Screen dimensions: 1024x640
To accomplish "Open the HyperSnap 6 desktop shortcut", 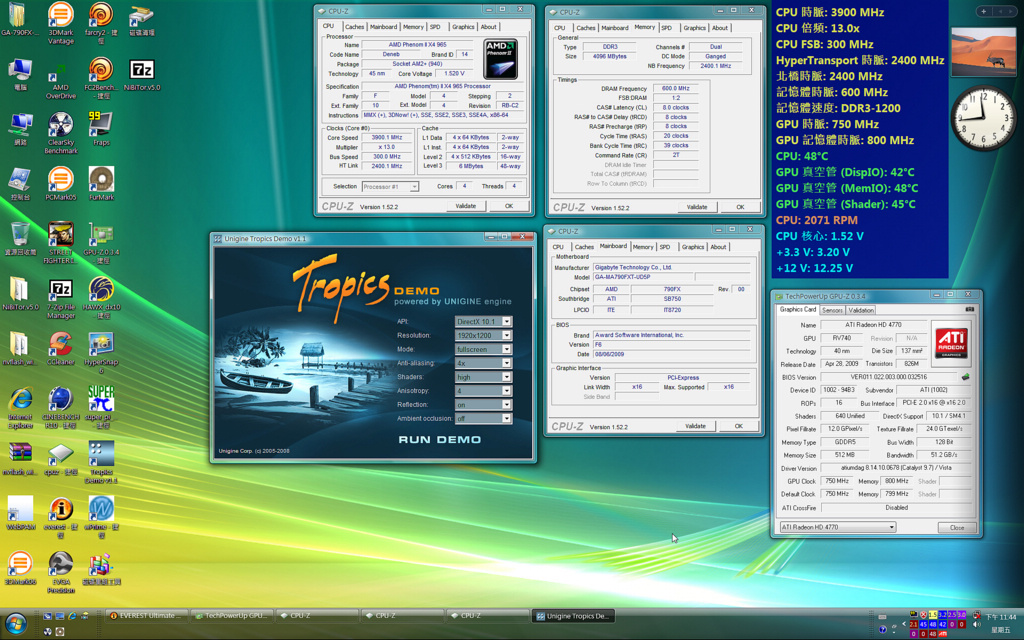I will [x=101, y=353].
